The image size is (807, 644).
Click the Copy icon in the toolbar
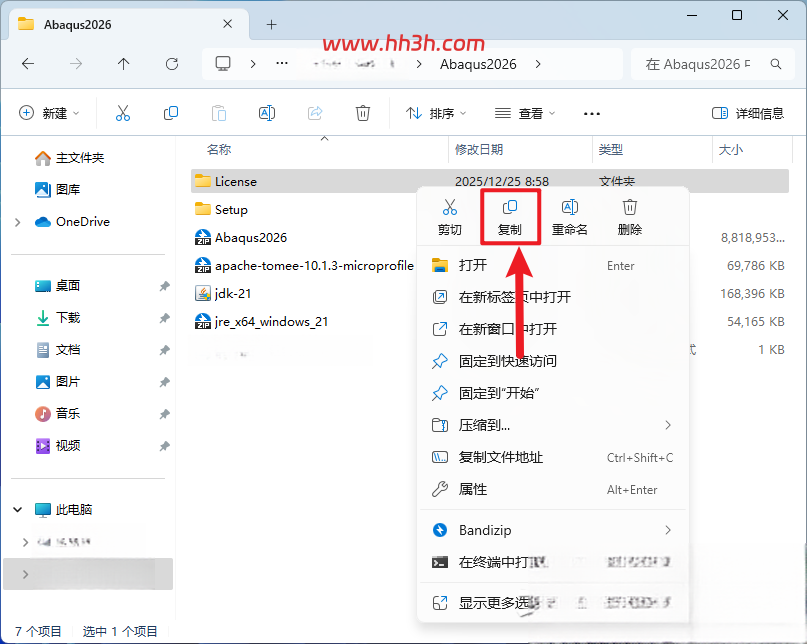[170, 113]
